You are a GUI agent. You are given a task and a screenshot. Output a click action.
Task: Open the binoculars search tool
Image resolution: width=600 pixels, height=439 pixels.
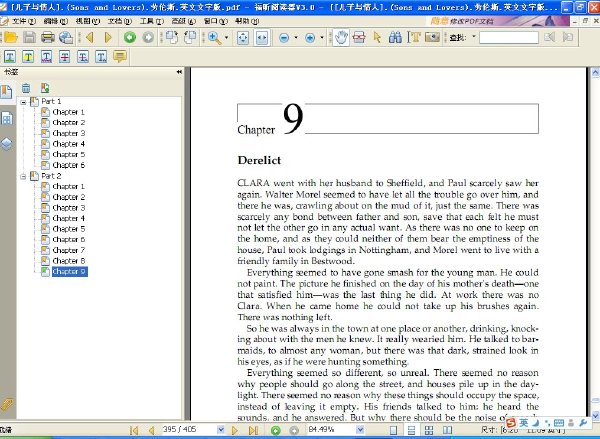pyautogui.click(x=395, y=38)
